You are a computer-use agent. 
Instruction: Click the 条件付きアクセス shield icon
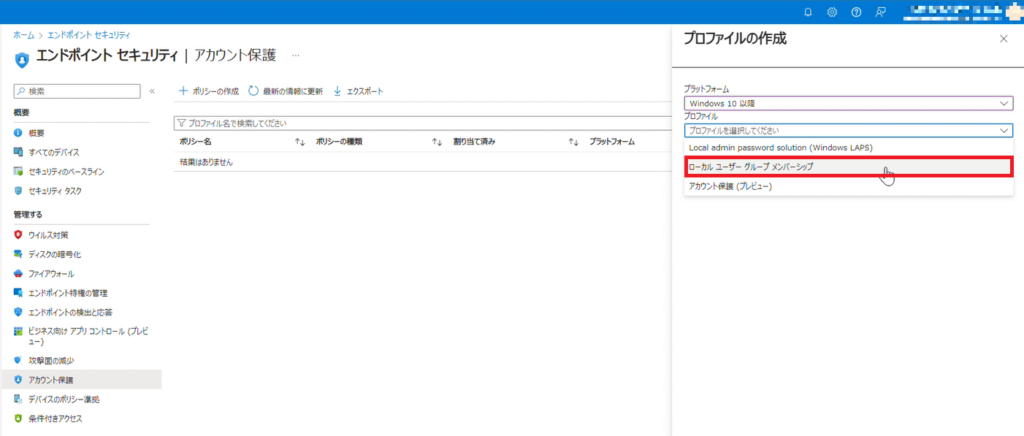(18, 418)
